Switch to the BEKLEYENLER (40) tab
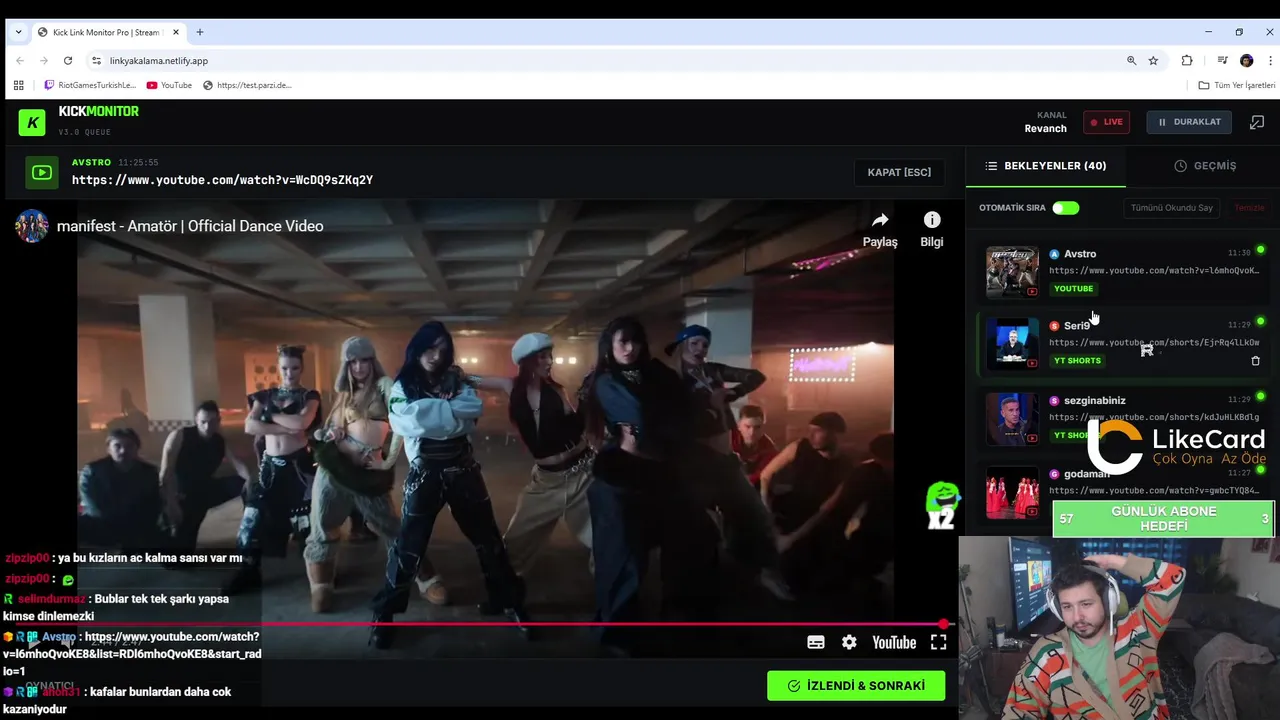Image resolution: width=1280 pixels, height=720 pixels. (1045, 166)
